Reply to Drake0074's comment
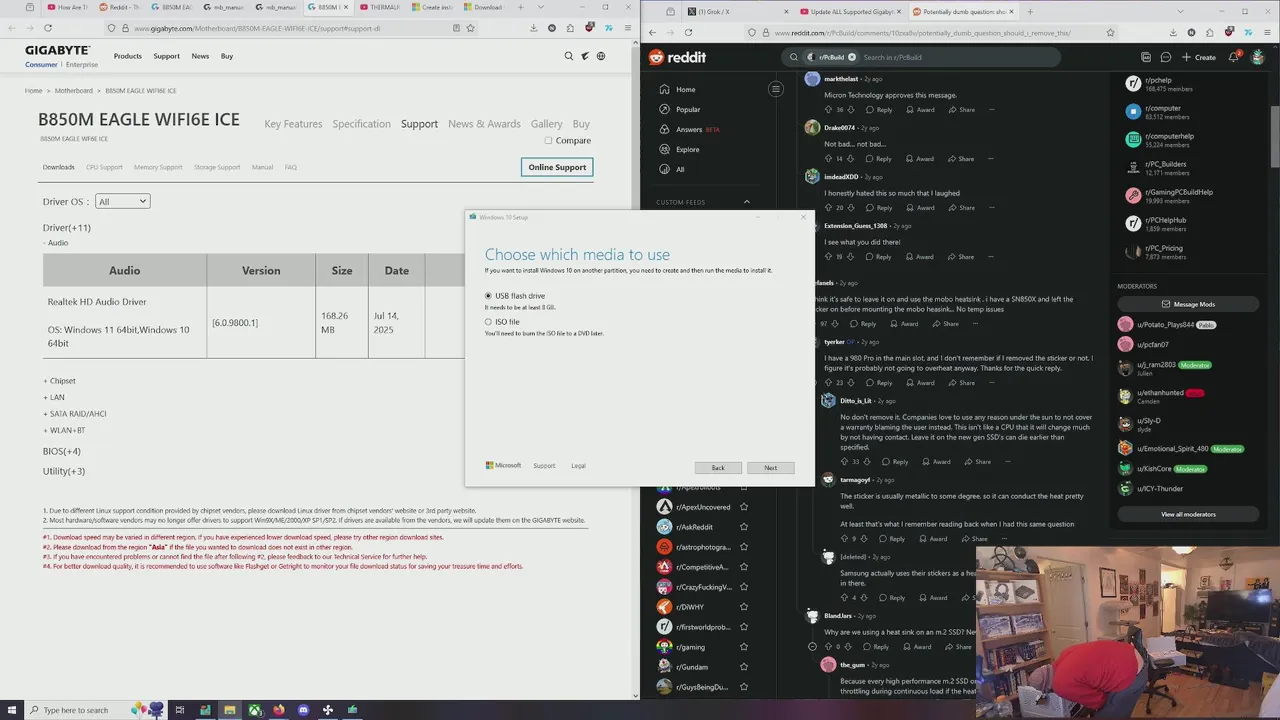Screen dimensions: 1280x720 click(x=879, y=159)
